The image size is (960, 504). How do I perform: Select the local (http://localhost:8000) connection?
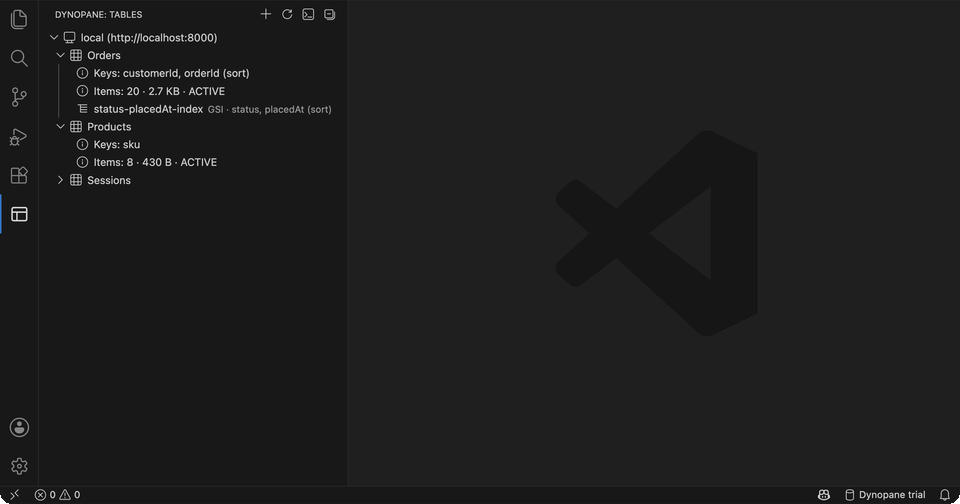149,37
